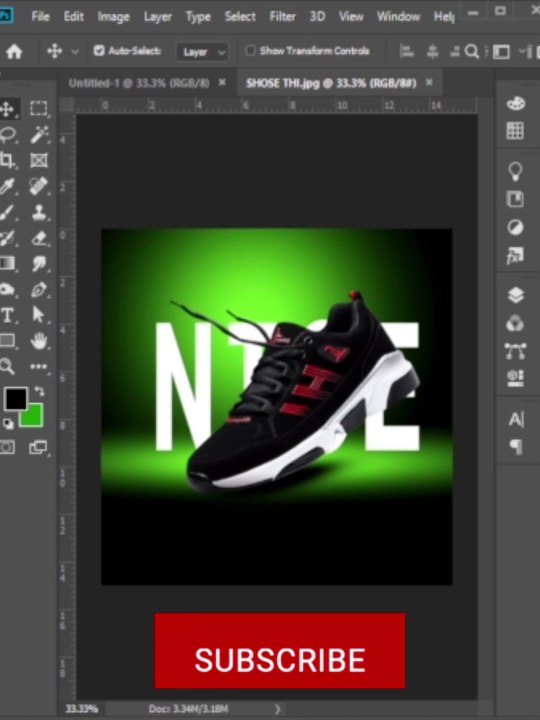Reset default foreground and background colors
This screenshot has height=720, width=540.
tap(8, 423)
